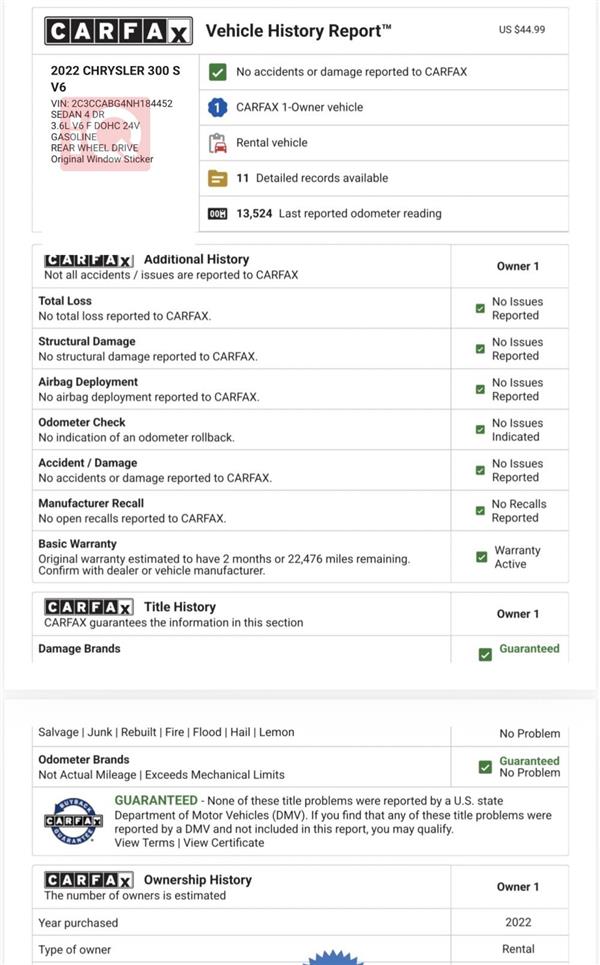Image resolution: width=600 pixels, height=965 pixels.
Task: Open the Original Window Sticker link
Action: (x=102, y=159)
